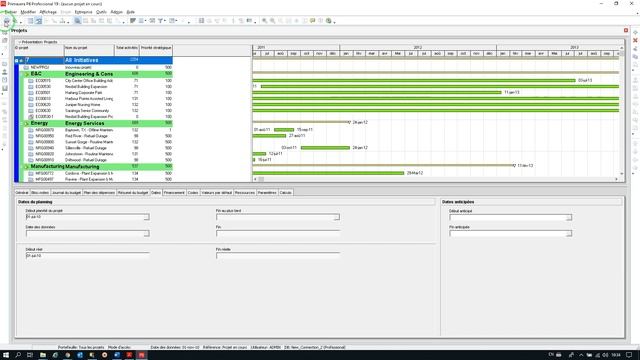Click the person-shaped Resources icon in left sidebar
The height and width of the screenshot is (360, 640).
(4, 72)
